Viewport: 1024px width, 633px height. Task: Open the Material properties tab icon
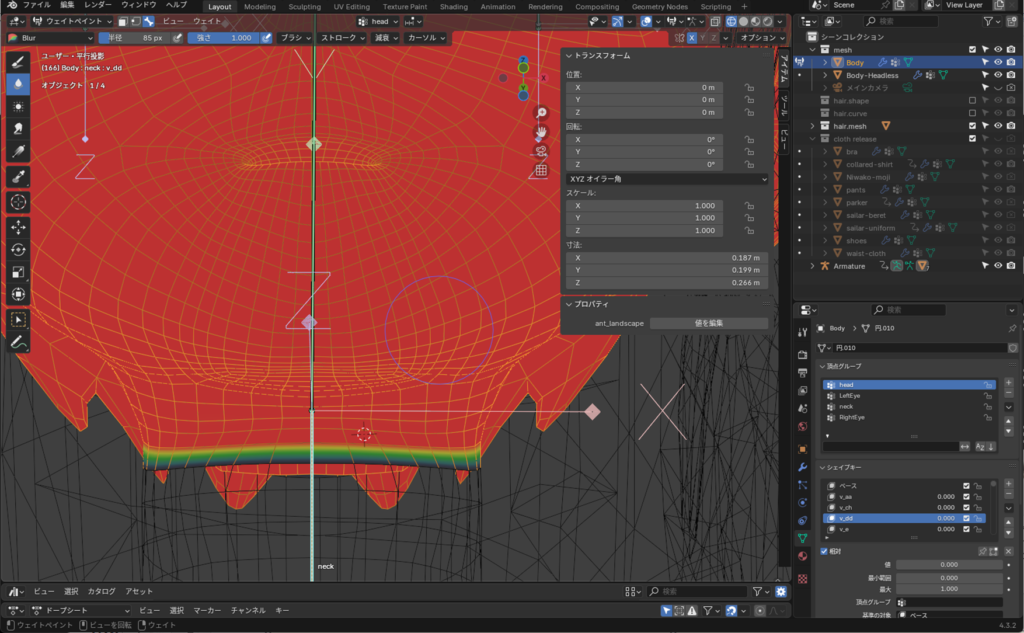pos(802,556)
